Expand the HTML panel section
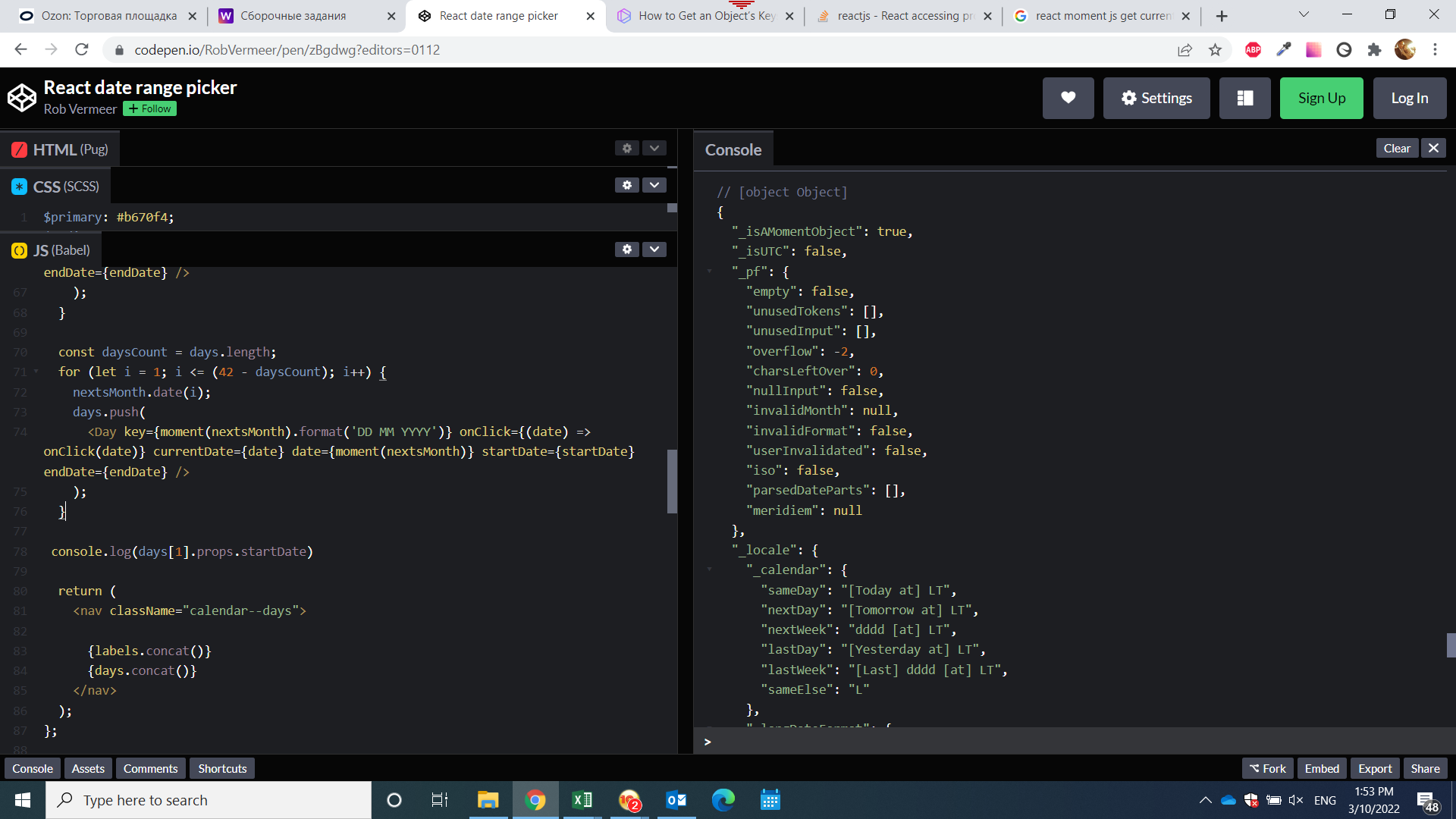 click(x=653, y=149)
